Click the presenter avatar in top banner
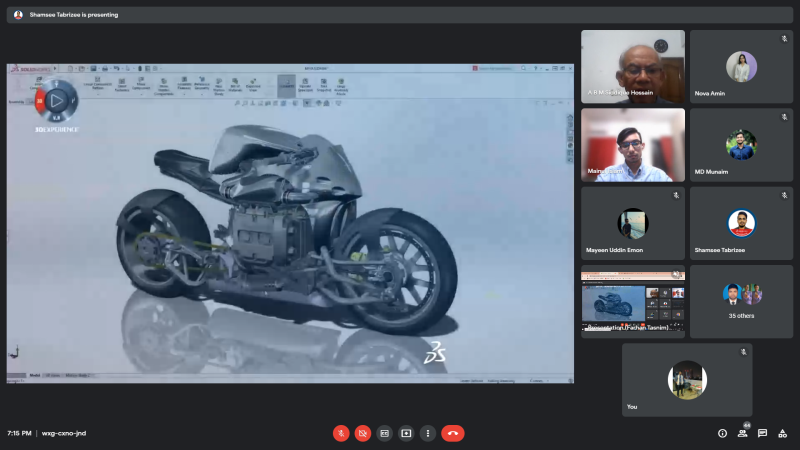 pos(18,15)
